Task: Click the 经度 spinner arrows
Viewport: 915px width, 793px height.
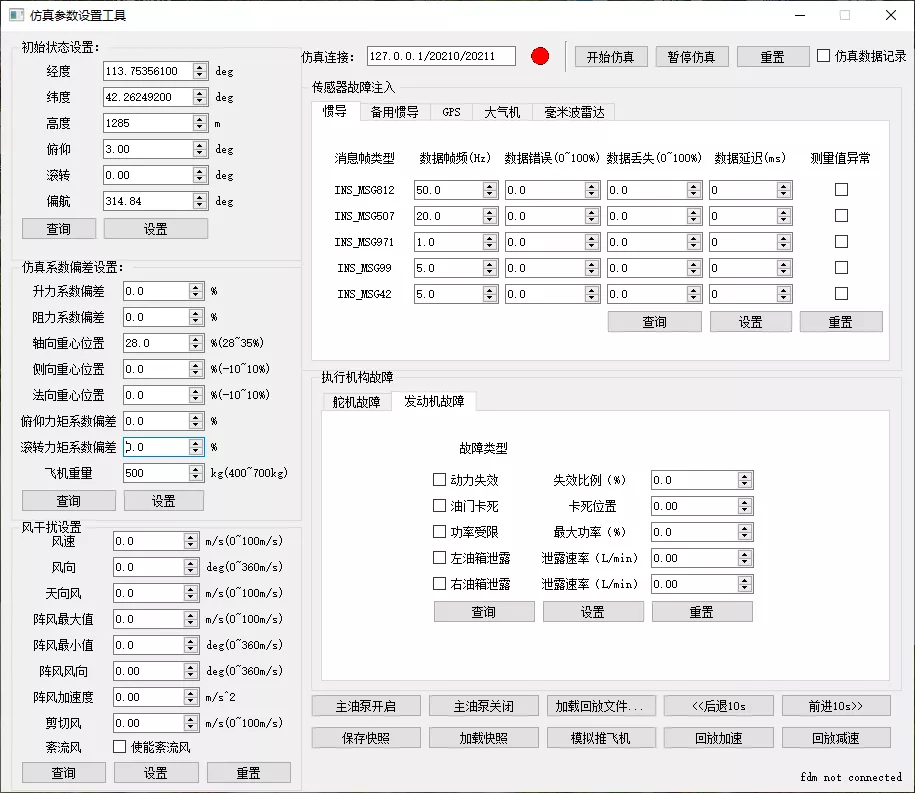Action: [200, 71]
